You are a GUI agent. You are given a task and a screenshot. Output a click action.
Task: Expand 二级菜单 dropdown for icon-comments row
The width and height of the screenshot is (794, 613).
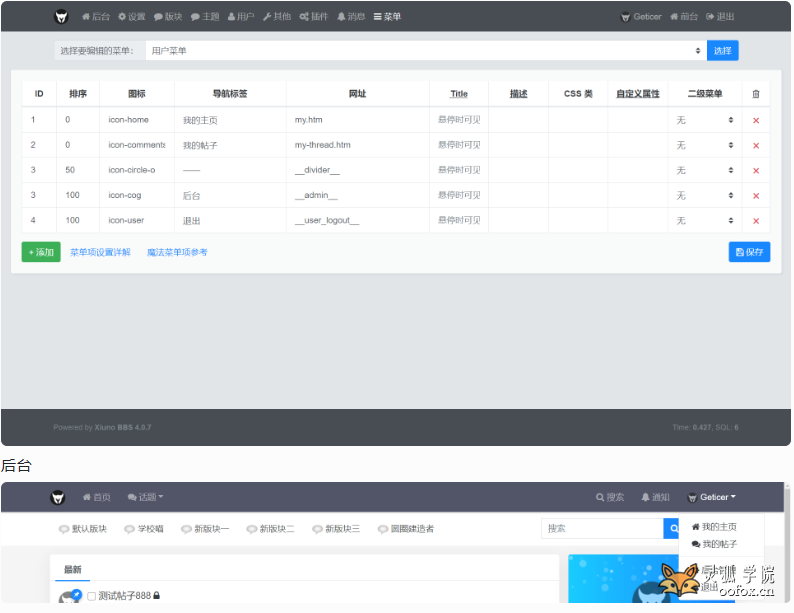(x=704, y=145)
